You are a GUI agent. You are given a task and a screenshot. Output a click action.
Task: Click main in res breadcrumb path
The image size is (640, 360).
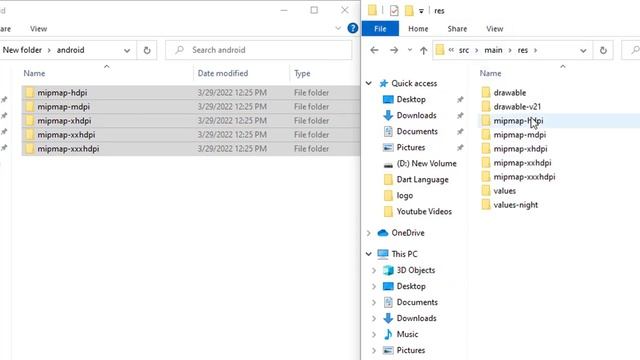coord(493,50)
